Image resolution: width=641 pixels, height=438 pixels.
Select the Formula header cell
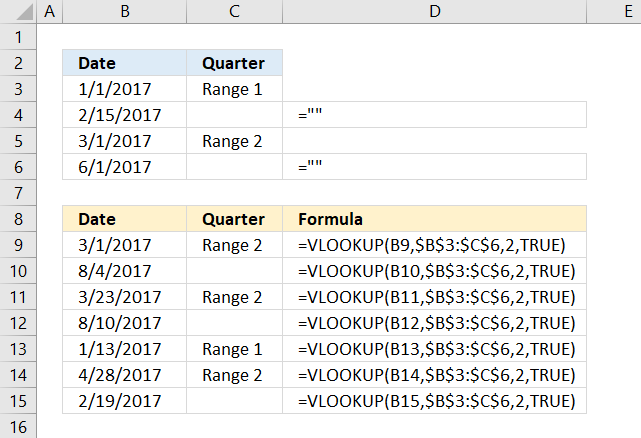tap(435, 219)
